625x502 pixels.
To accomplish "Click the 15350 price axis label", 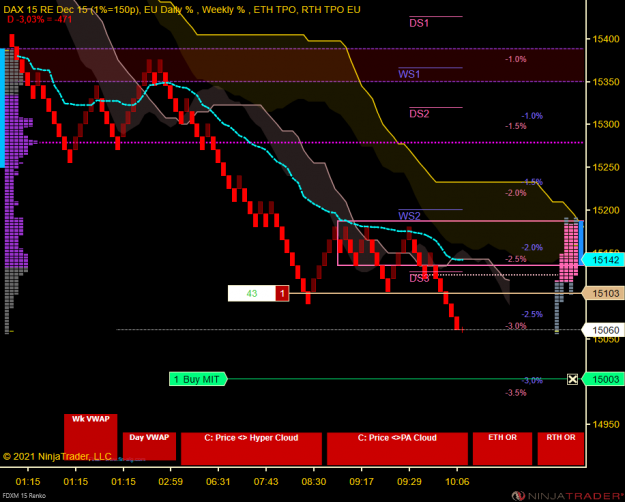I will point(606,82).
